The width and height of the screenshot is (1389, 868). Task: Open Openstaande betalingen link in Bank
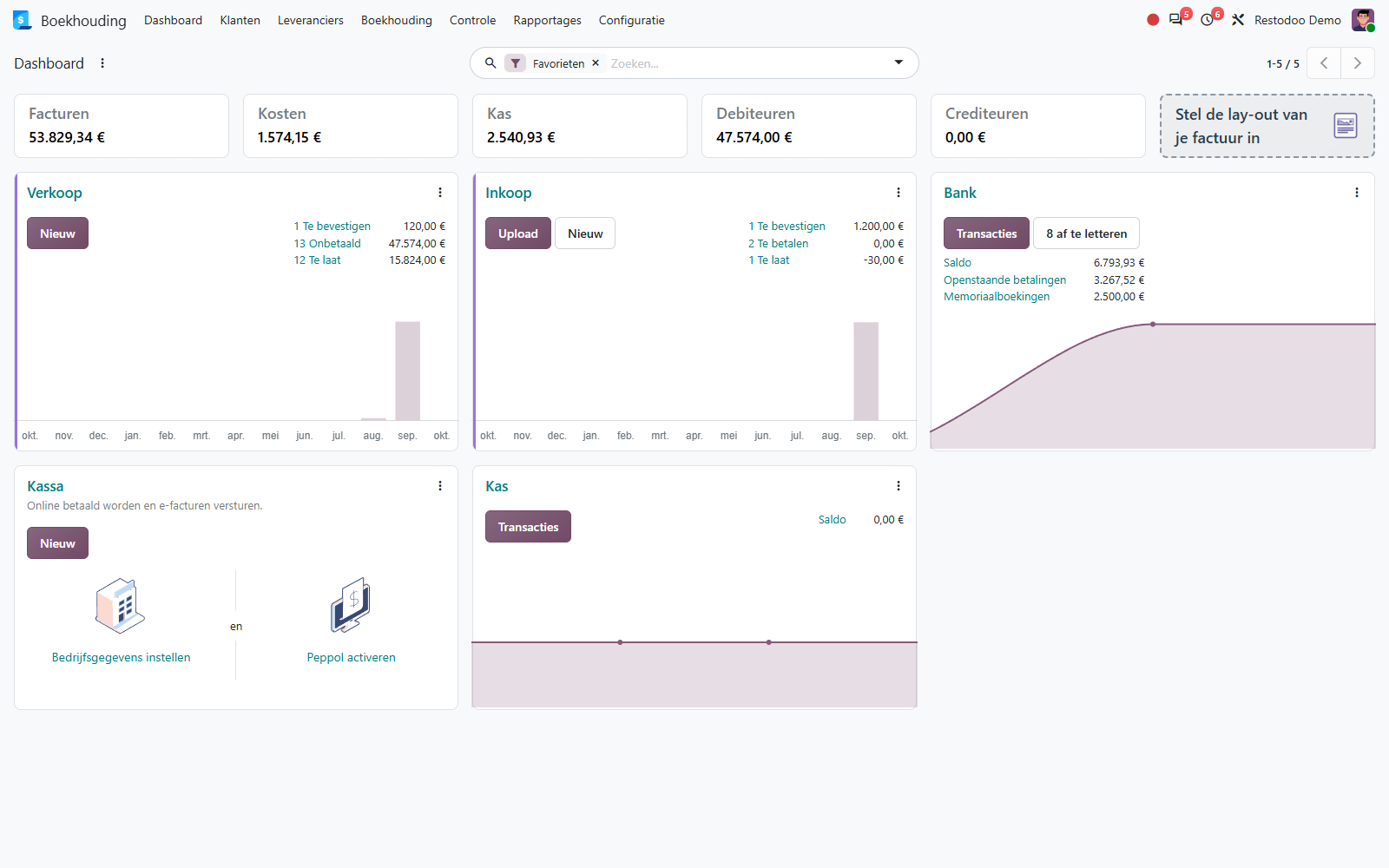tap(1004, 280)
